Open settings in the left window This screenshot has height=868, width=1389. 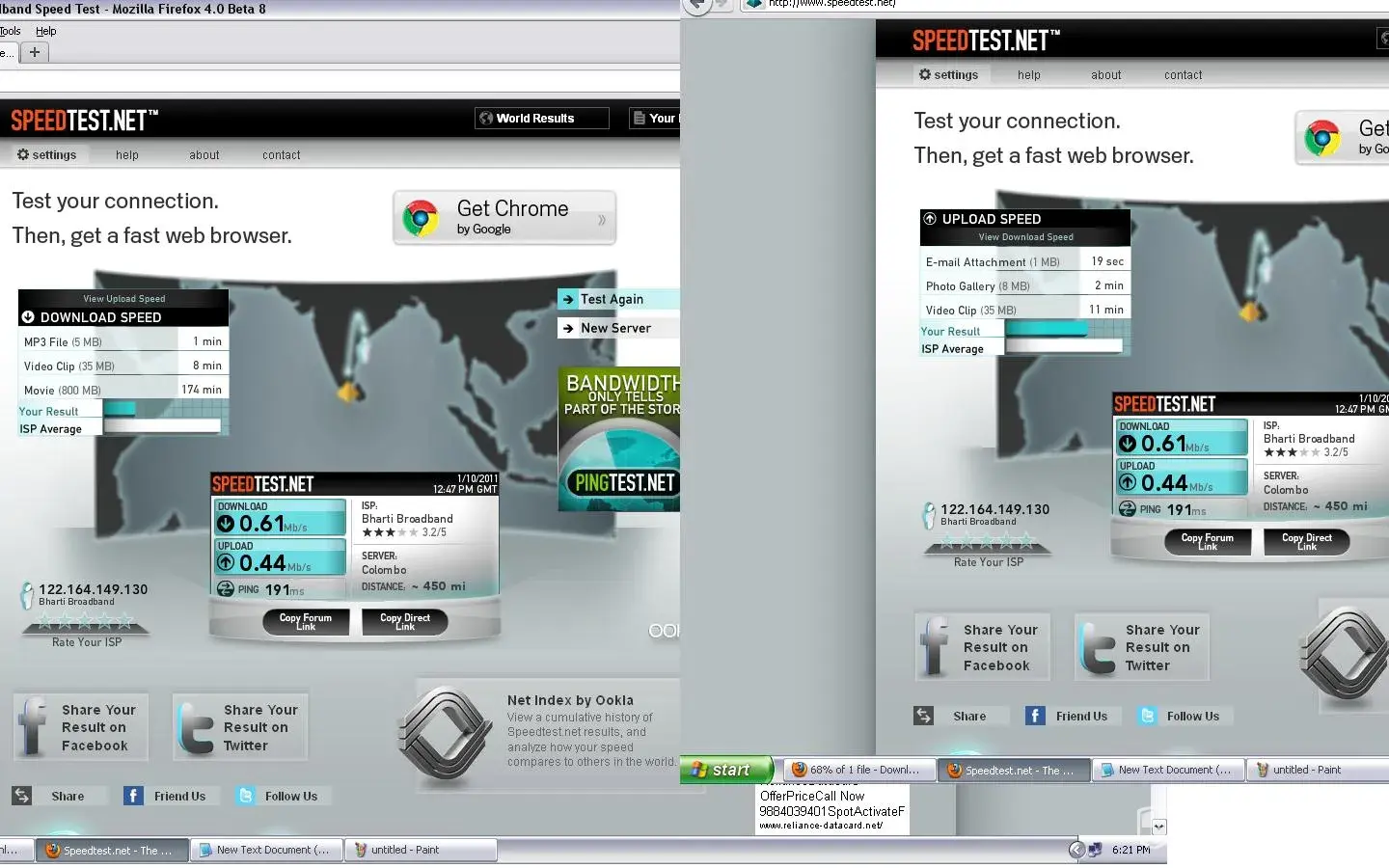(x=46, y=154)
